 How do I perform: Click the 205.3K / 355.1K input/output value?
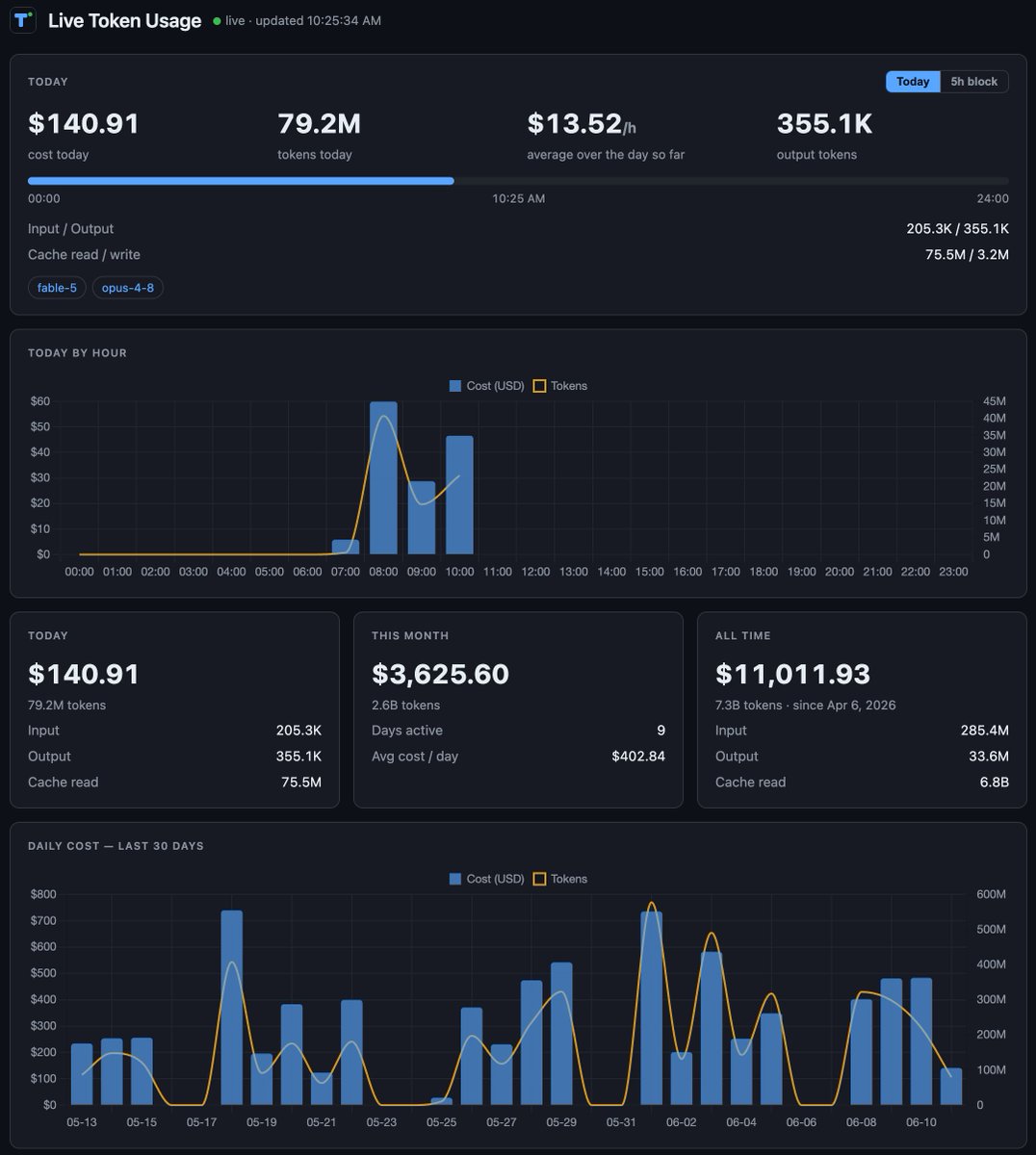[958, 229]
